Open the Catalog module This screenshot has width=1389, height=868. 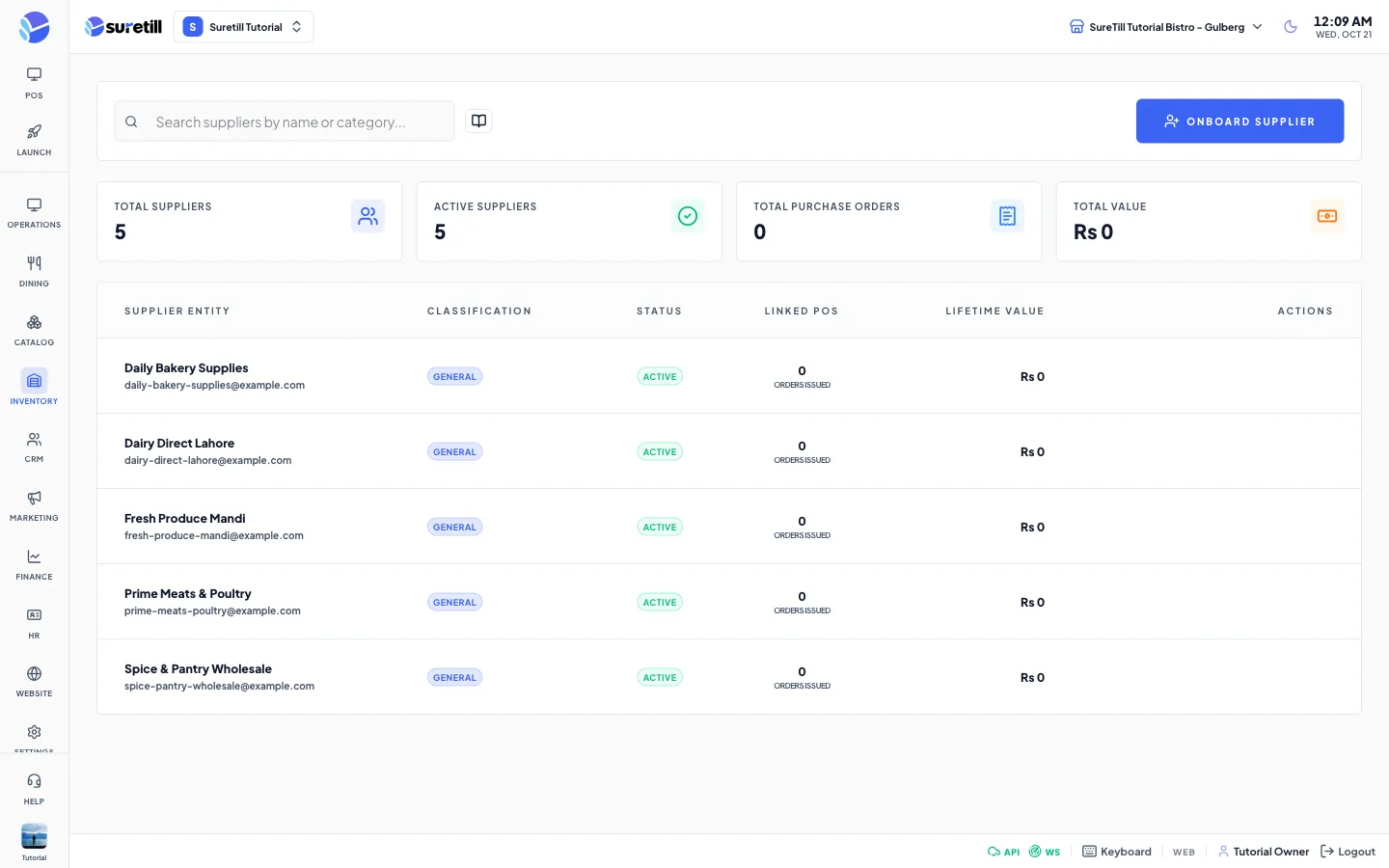point(34,330)
